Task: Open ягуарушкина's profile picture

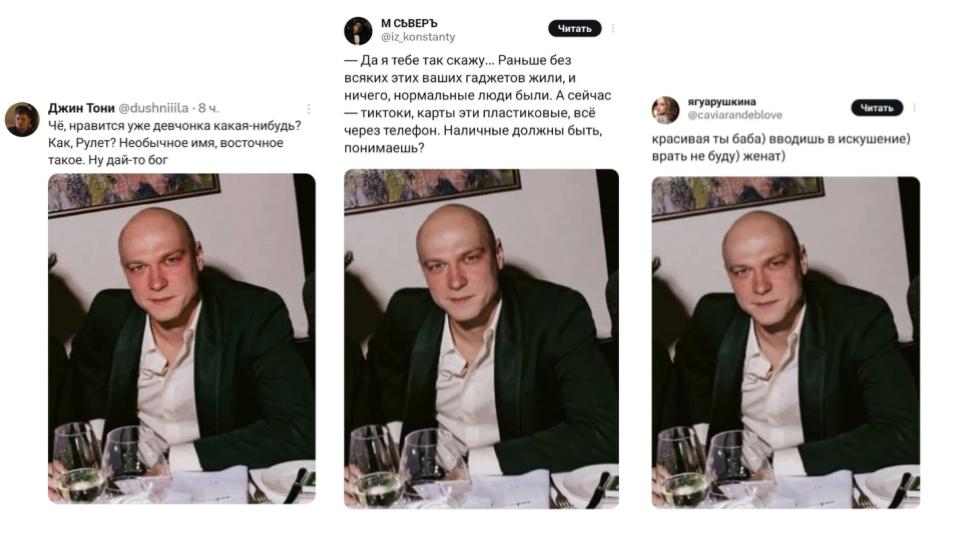Action: pyautogui.click(x=665, y=109)
